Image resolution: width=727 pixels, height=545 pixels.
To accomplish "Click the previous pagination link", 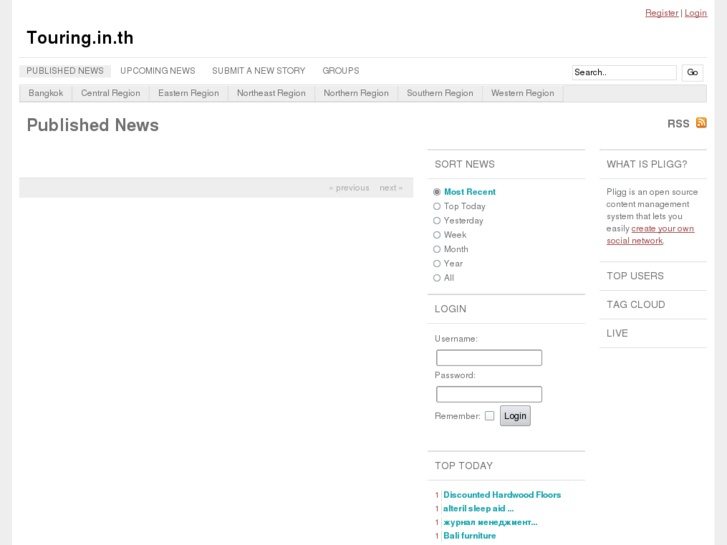I will [349, 188].
